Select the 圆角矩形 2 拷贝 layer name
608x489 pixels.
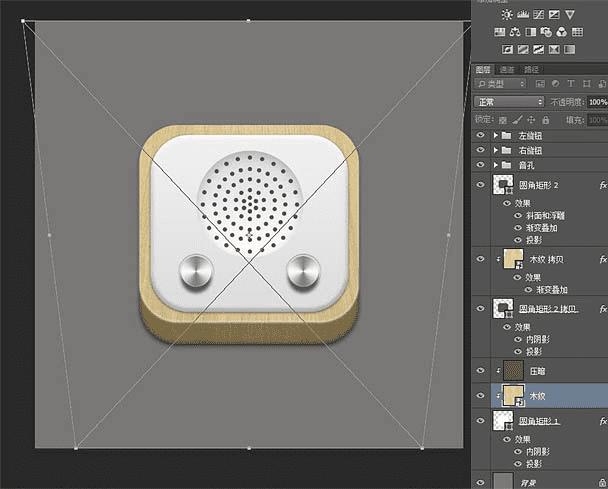(x=549, y=309)
